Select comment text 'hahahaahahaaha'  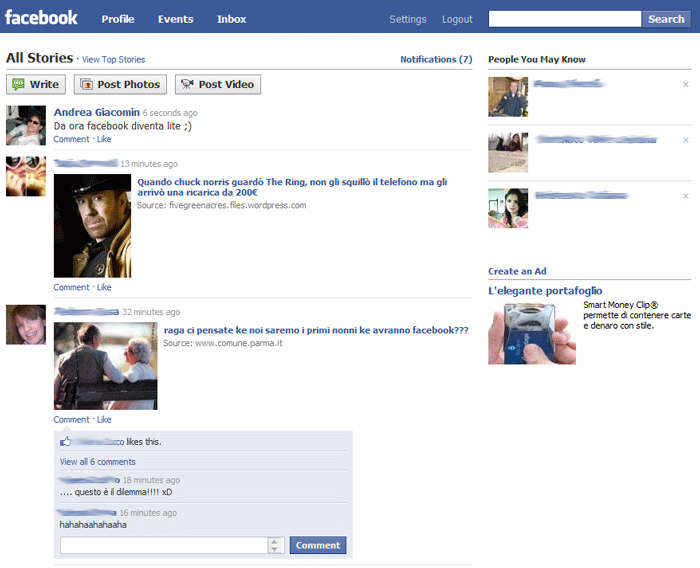(x=93, y=525)
